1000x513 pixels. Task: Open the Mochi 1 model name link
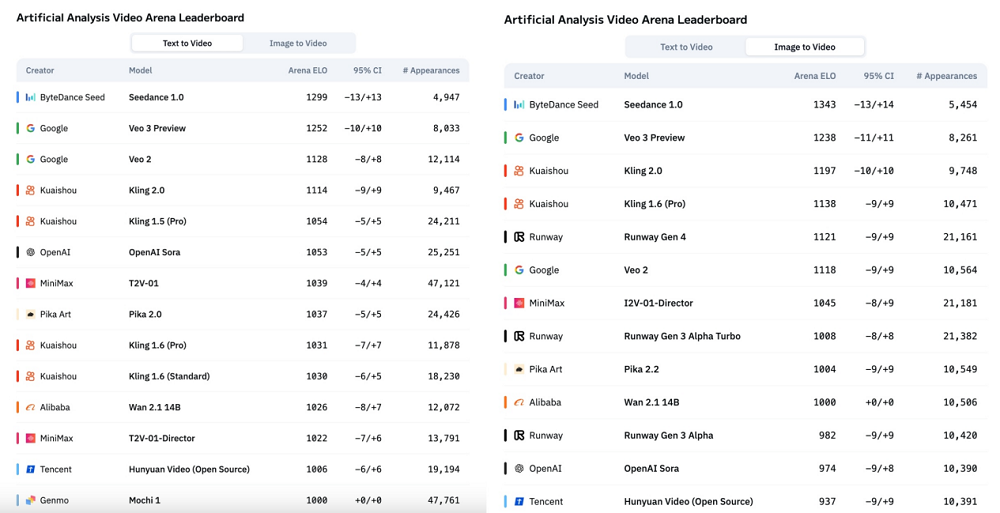pyautogui.click(x=144, y=500)
